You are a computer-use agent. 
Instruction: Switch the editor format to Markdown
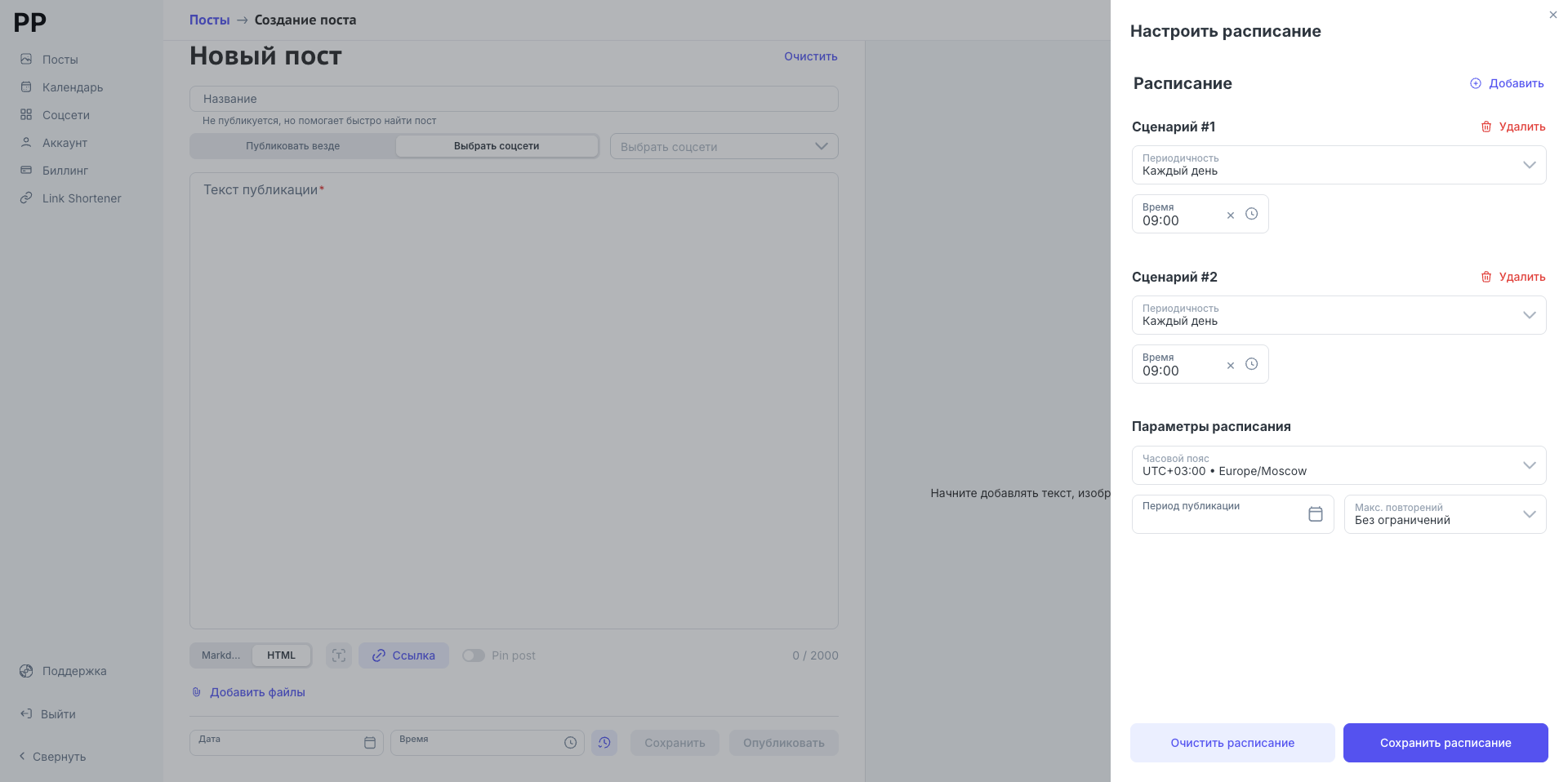(x=221, y=655)
